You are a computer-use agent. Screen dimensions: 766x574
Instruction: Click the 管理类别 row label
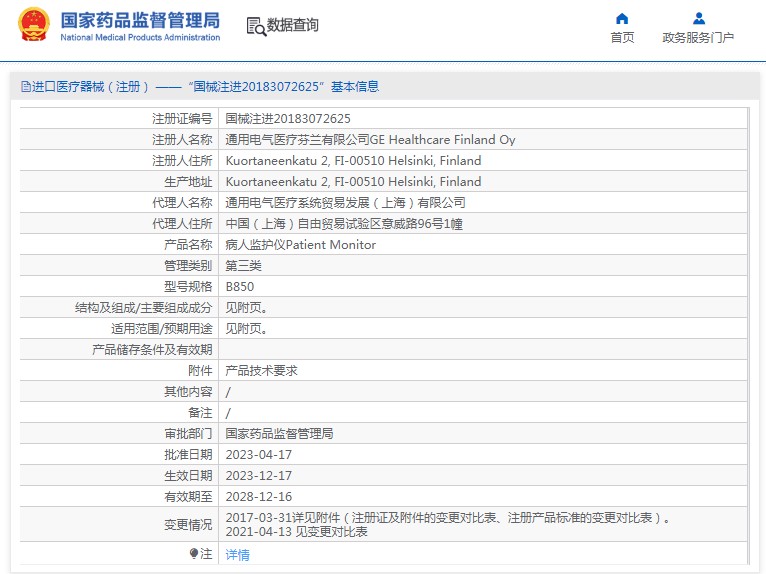pyautogui.click(x=188, y=266)
